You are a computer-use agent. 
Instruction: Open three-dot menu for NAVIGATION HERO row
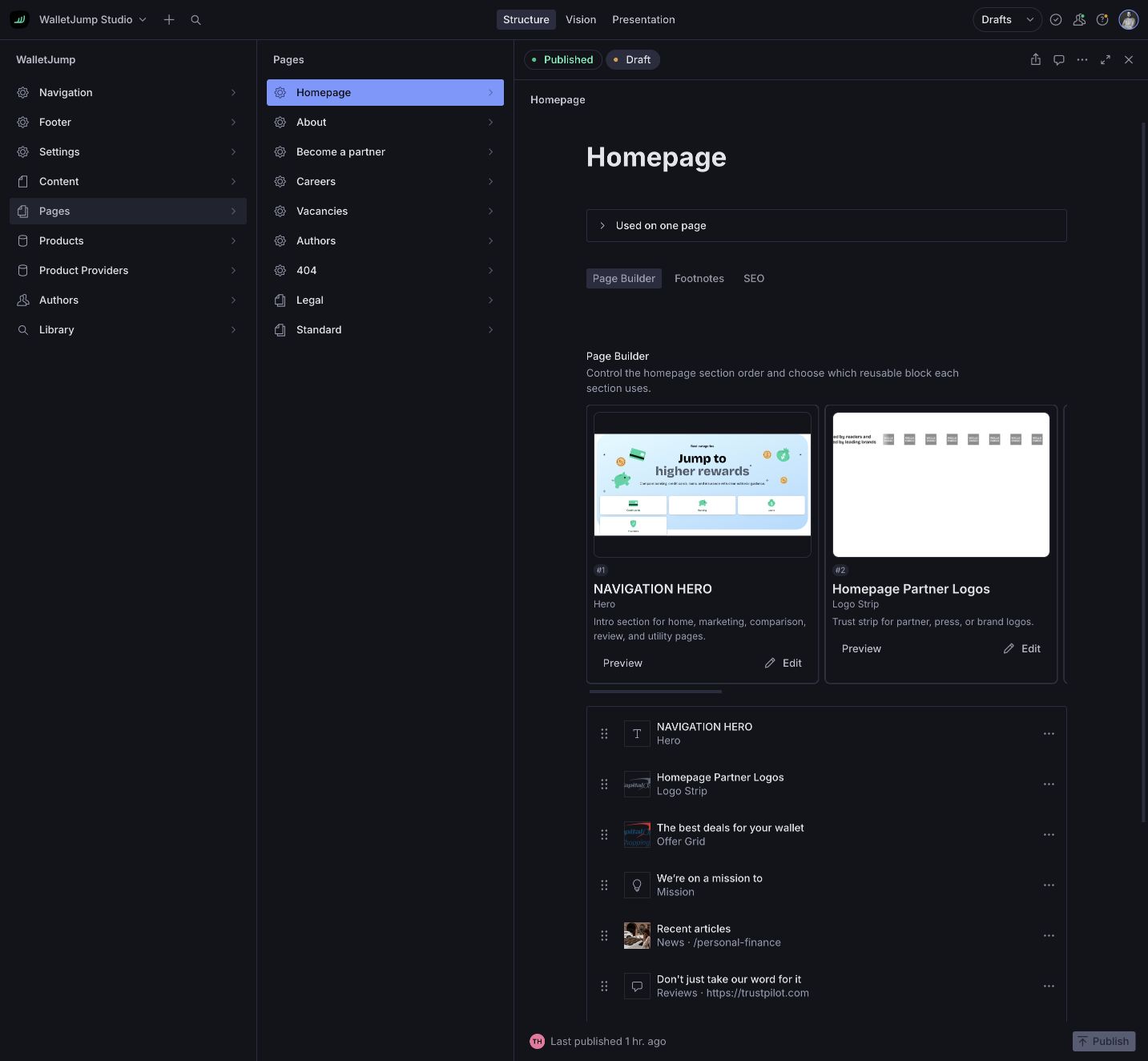pyautogui.click(x=1049, y=733)
